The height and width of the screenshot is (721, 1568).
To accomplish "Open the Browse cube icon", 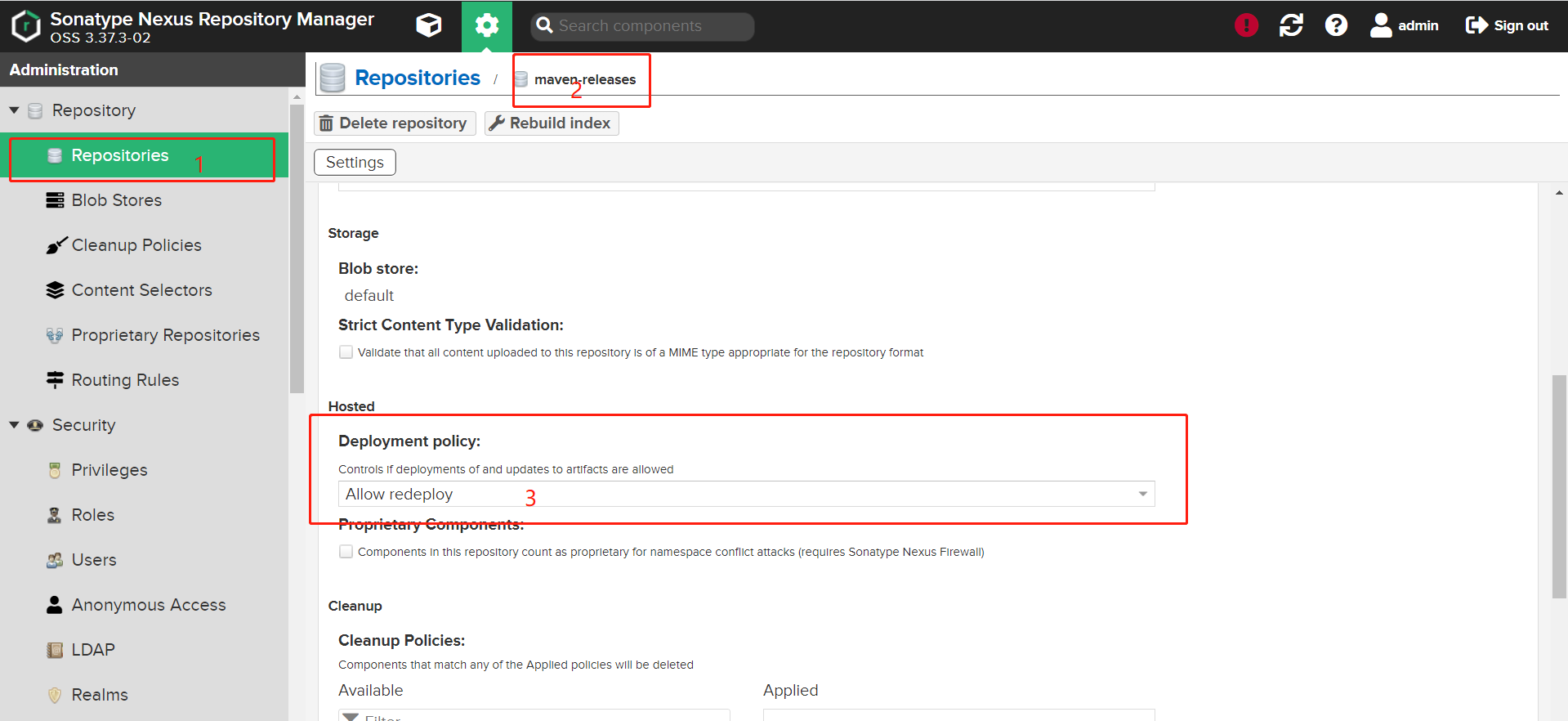I will point(429,25).
